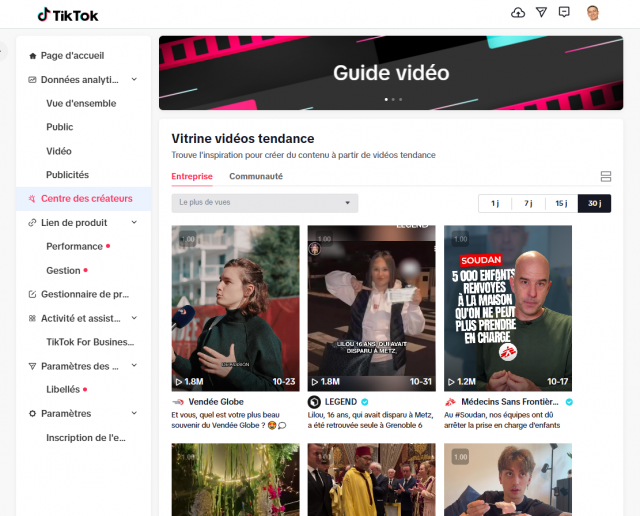The width and height of the screenshot is (640, 516).
Task: Open the LEGEND account name
Action: pyautogui.click(x=340, y=402)
